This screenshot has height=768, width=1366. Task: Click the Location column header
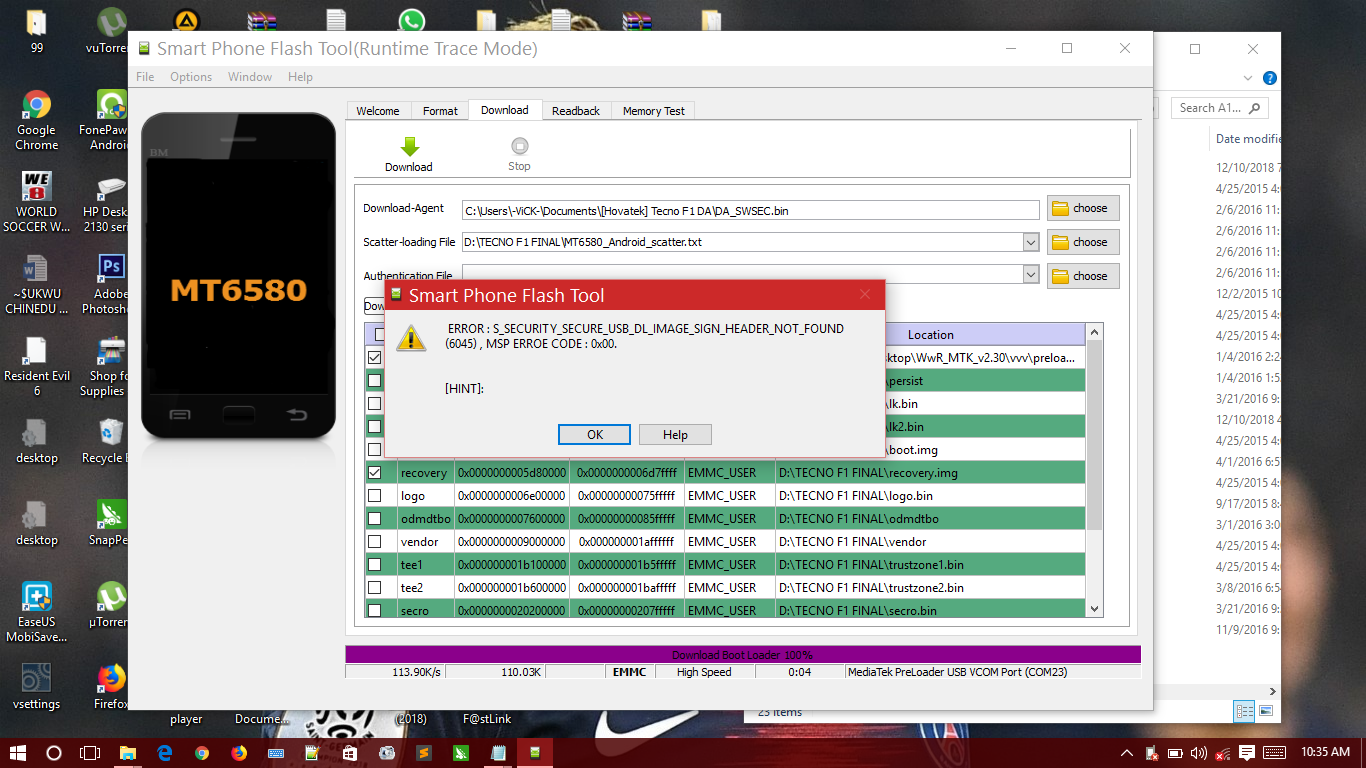coord(930,335)
